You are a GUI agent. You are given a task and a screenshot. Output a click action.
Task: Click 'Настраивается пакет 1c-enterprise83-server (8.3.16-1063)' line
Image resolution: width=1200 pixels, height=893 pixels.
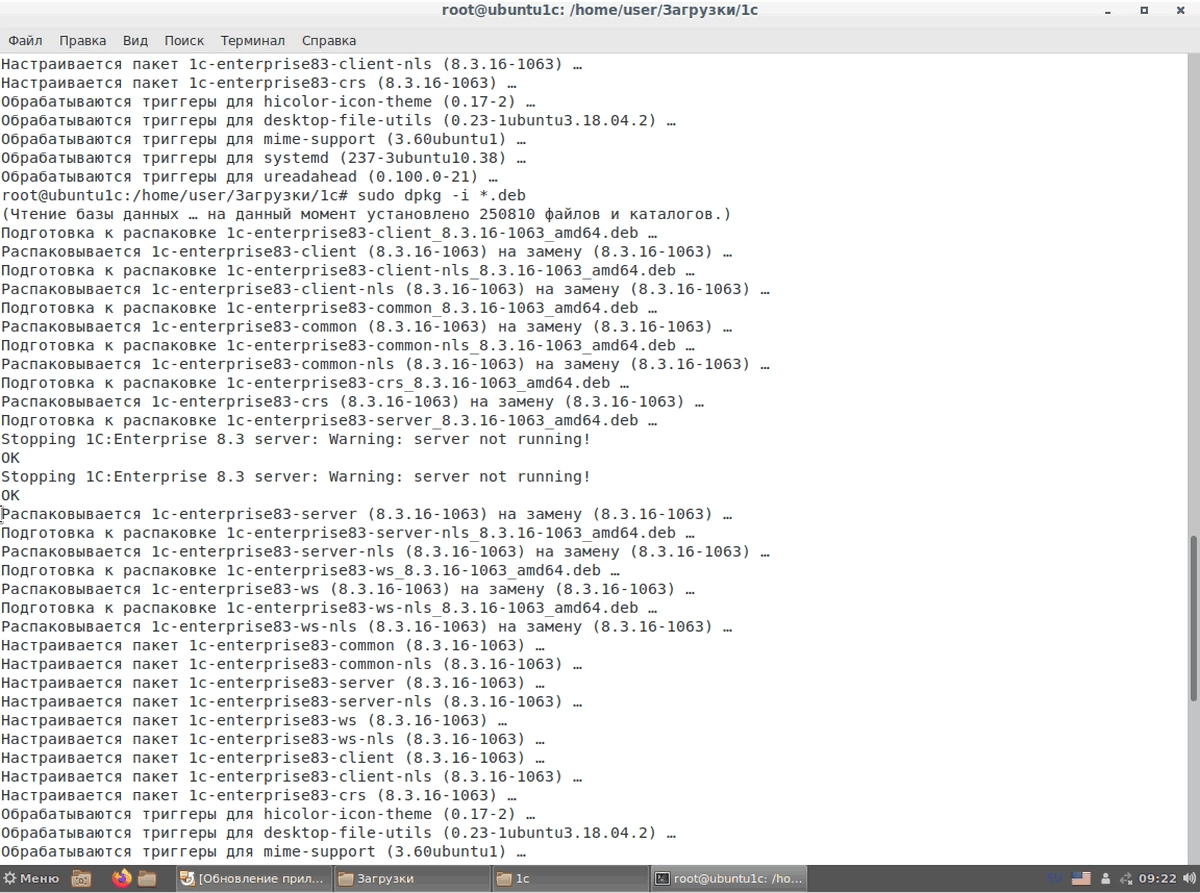273,683
